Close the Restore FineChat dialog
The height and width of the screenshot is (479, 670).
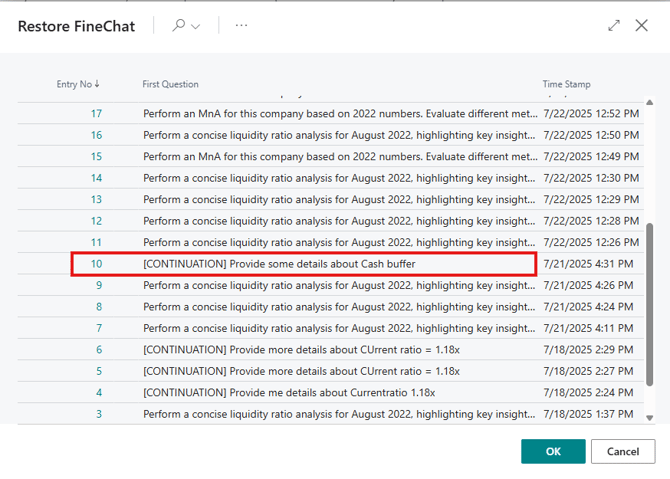tap(642, 26)
